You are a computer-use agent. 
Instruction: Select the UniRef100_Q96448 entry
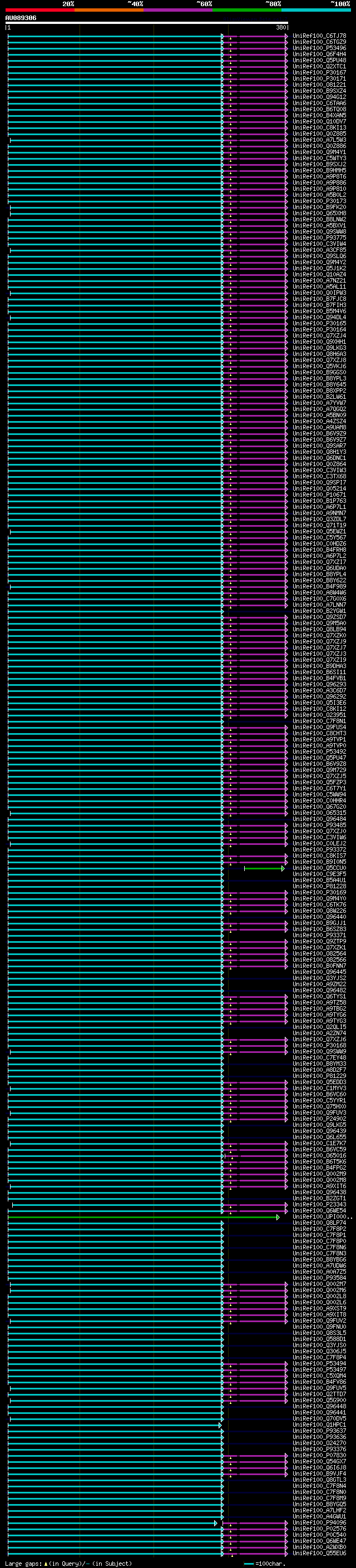(x=319, y=1407)
